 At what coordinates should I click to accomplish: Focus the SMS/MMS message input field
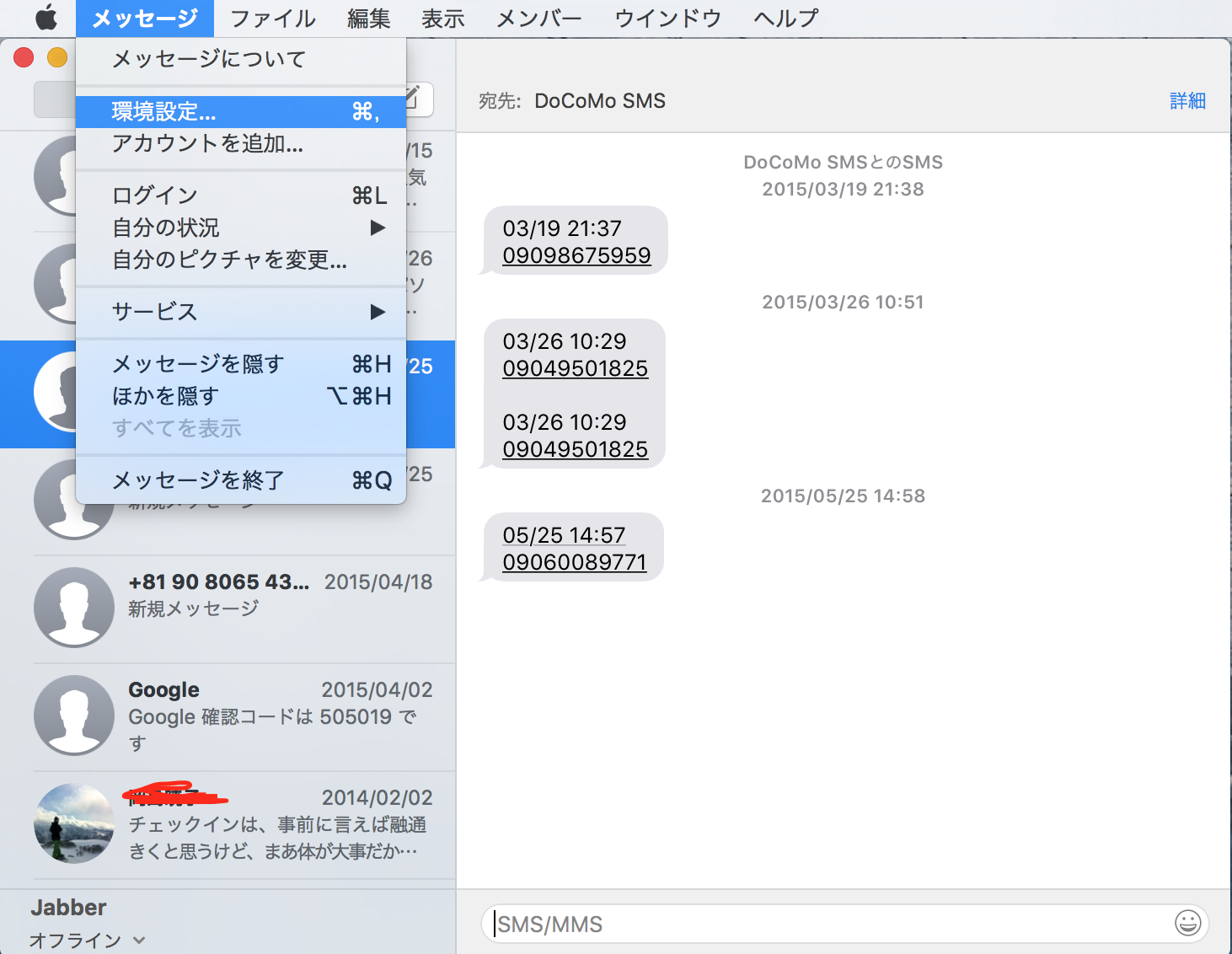pyautogui.click(x=845, y=924)
